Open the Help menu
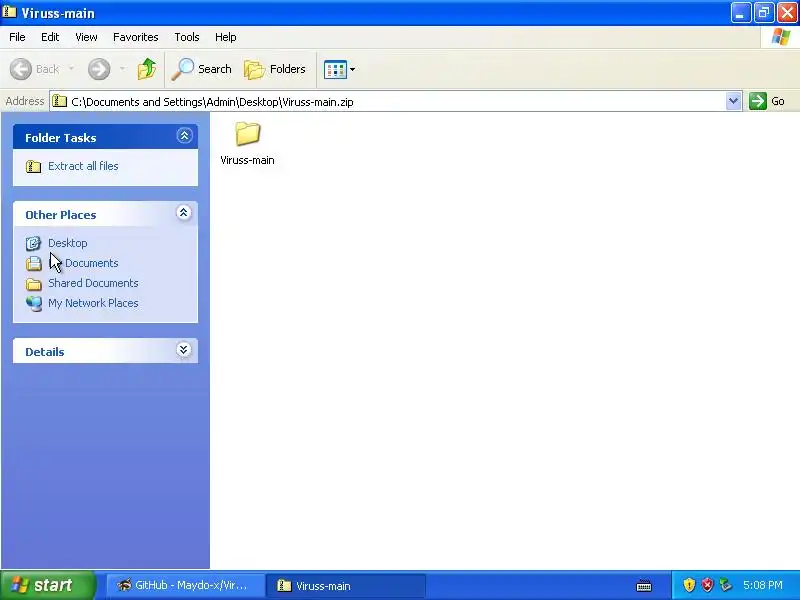This screenshot has width=800, height=600. (x=226, y=37)
